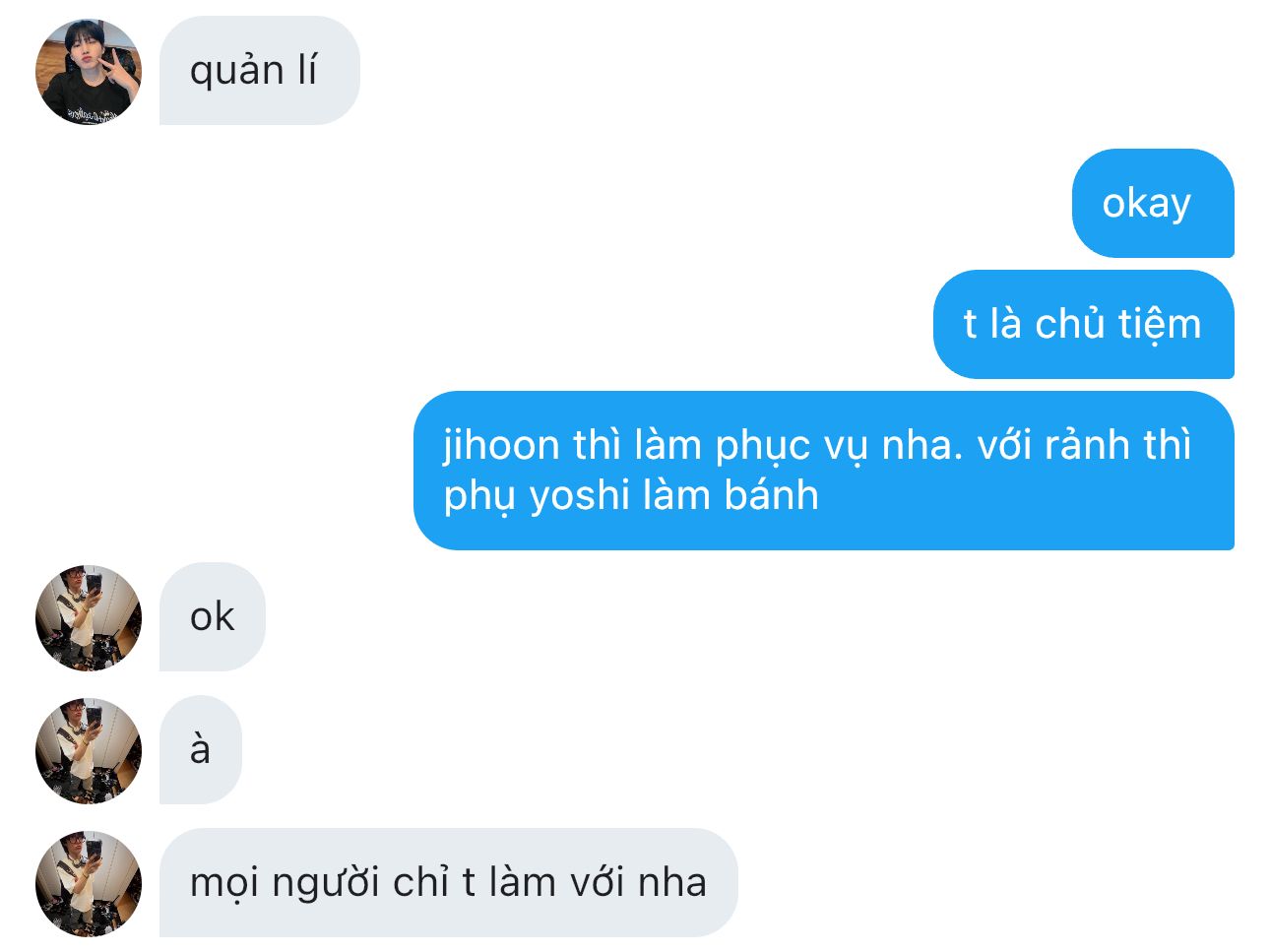This screenshot has width=1270, height=952.
Task: Open sender avatar beside "mọi người chỉ t làm với nha"
Action: [x=89, y=884]
